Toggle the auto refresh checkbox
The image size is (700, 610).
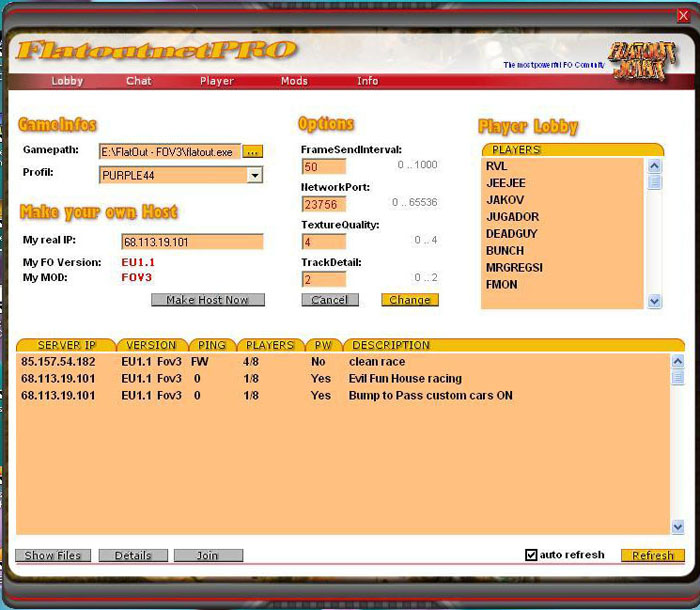point(531,555)
